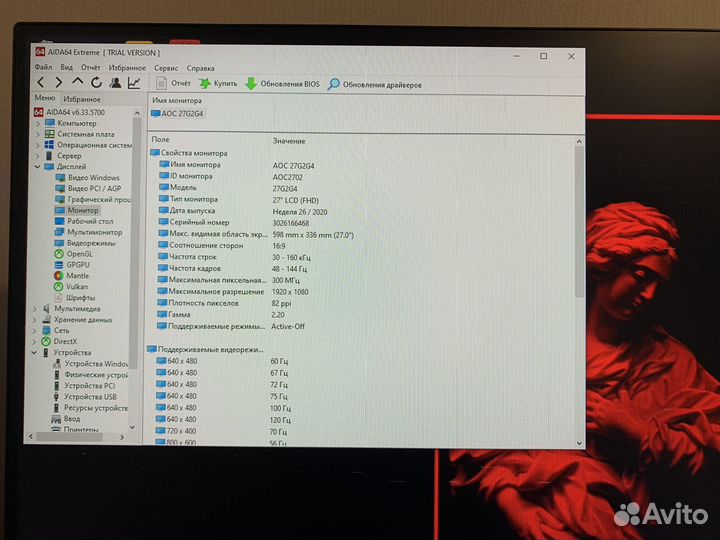Image resolution: width=720 pixels, height=540 pixels.
Task: Open the graph chart icon in toolbar
Action: click(x=134, y=83)
